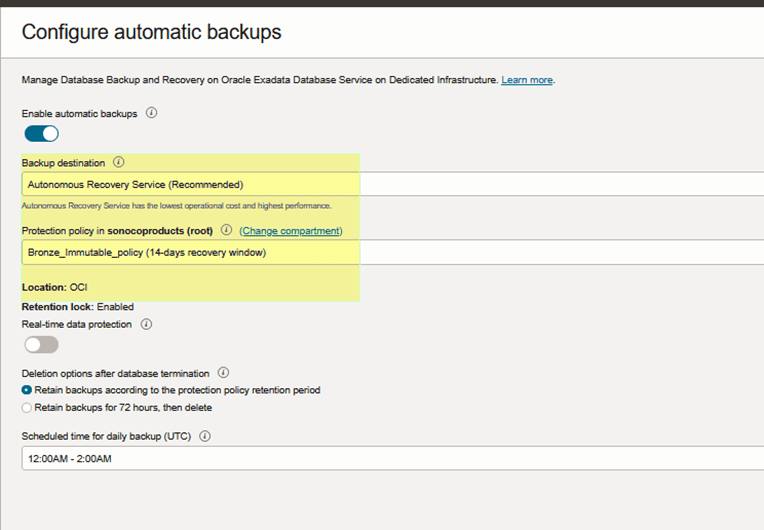Select Retain backups according to protection policy option
Screen dimensions: 764x530
click(x=27, y=390)
